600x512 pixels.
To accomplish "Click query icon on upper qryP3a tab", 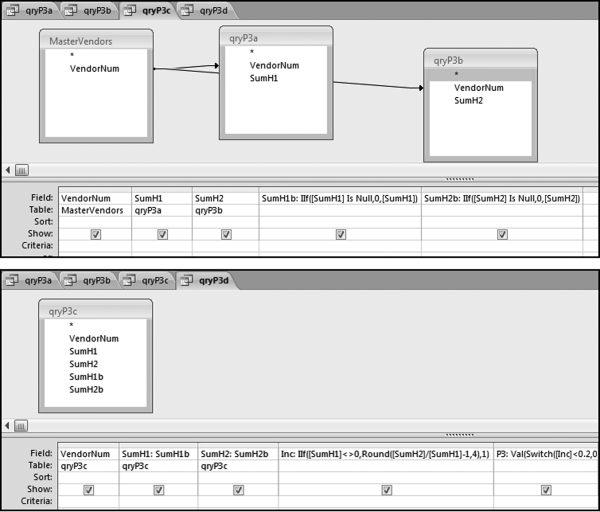I will 12,10.
